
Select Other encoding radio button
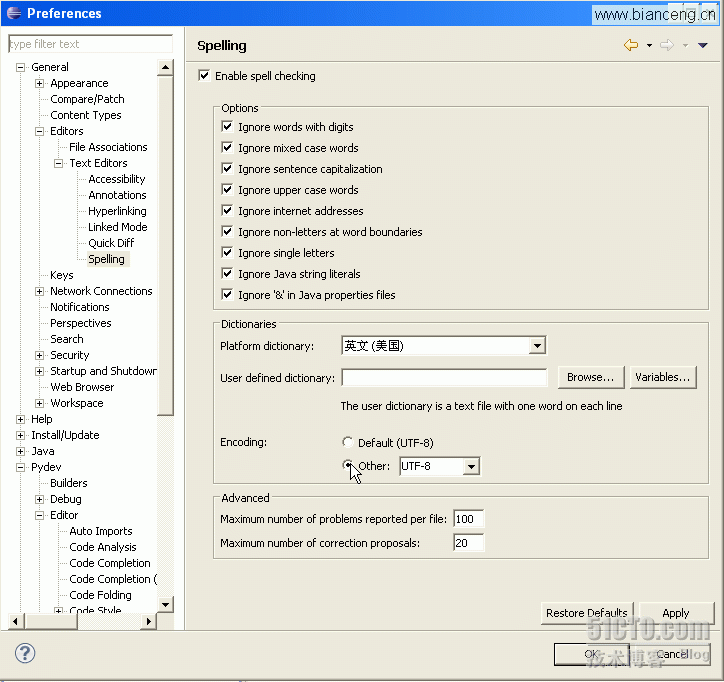pos(347,465)
